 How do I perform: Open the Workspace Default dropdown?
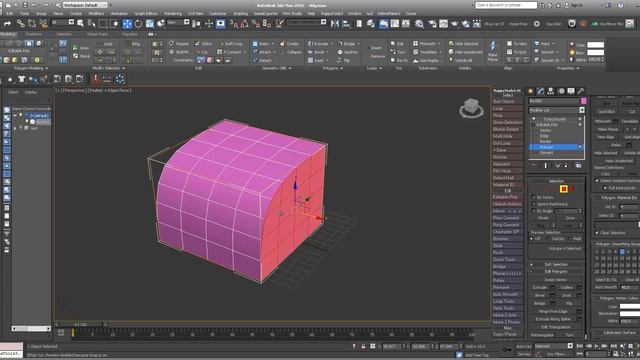[x=84, y=5]
